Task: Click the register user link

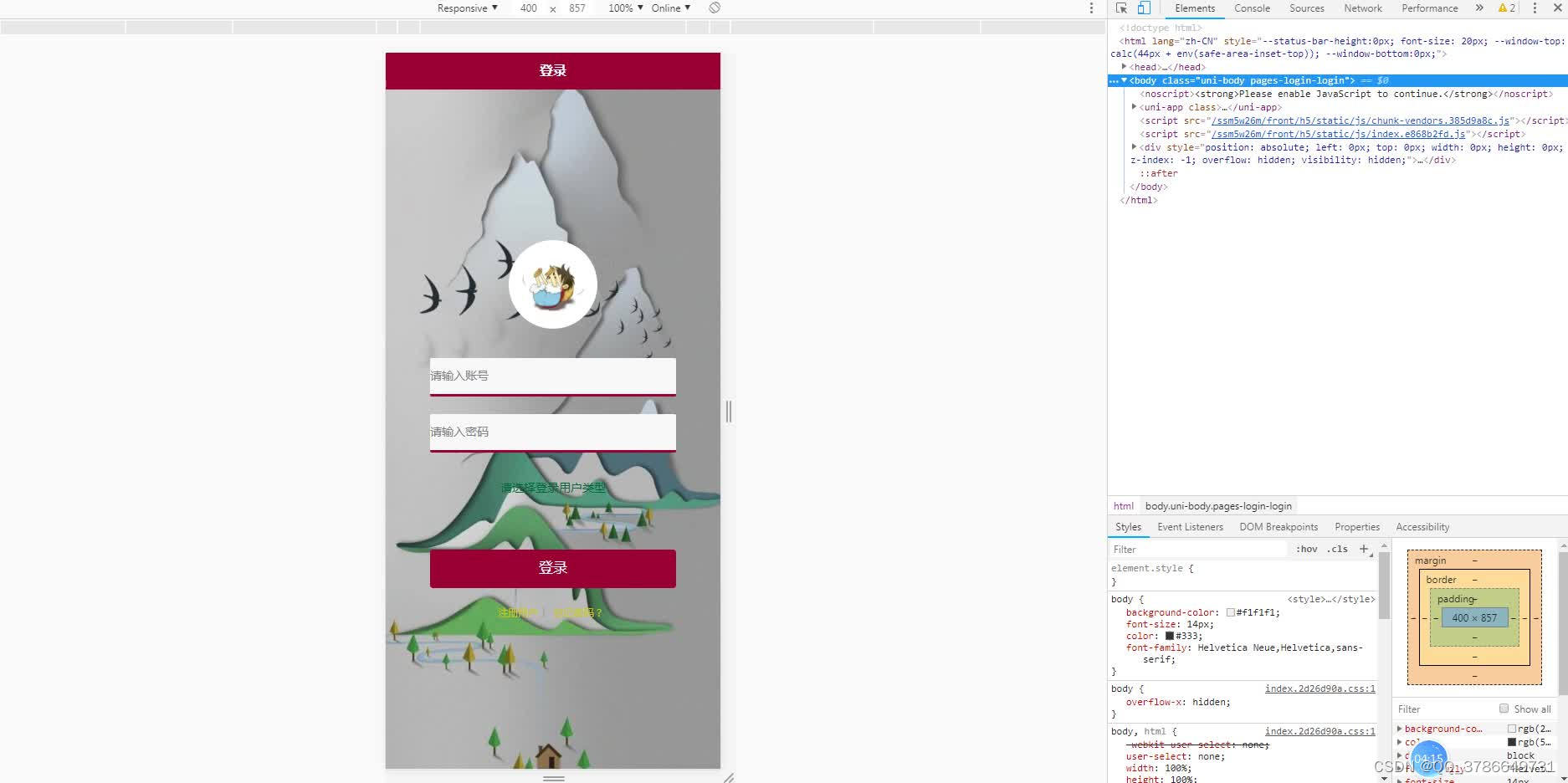Action: tap(518, 613)
